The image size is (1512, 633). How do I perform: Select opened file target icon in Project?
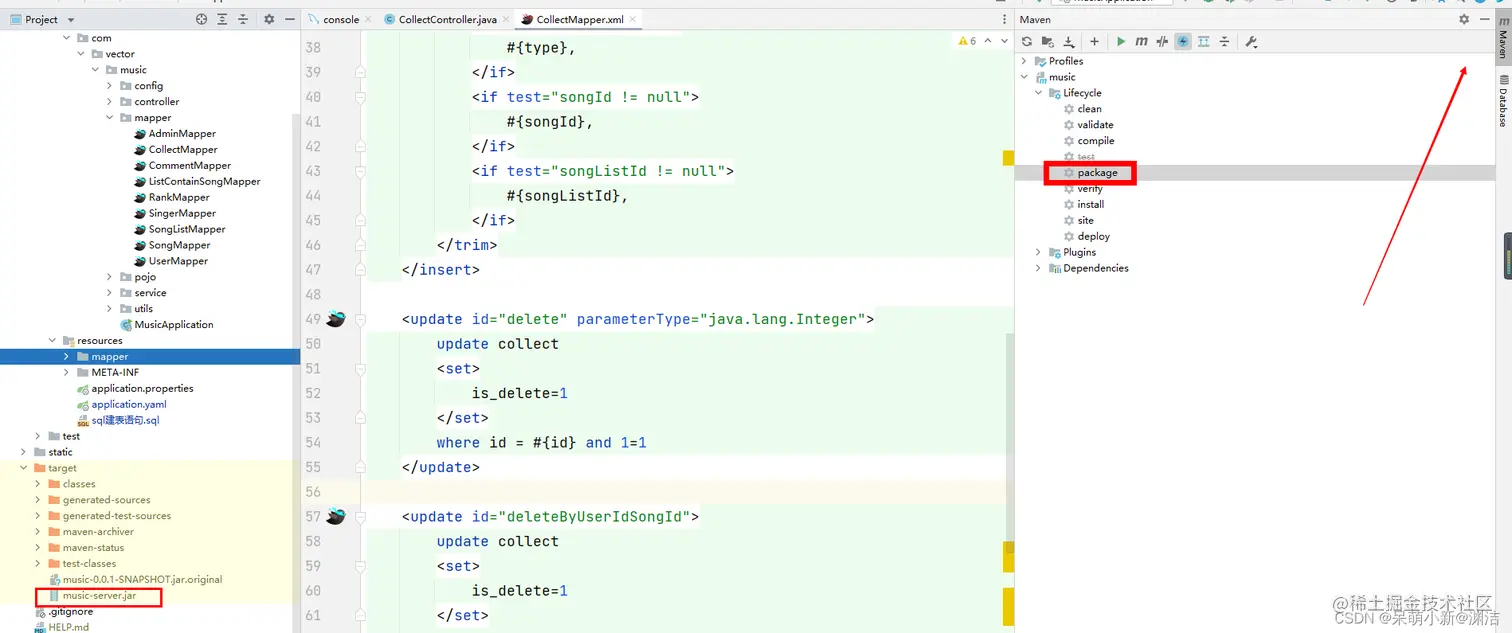[x=201, y=19]
